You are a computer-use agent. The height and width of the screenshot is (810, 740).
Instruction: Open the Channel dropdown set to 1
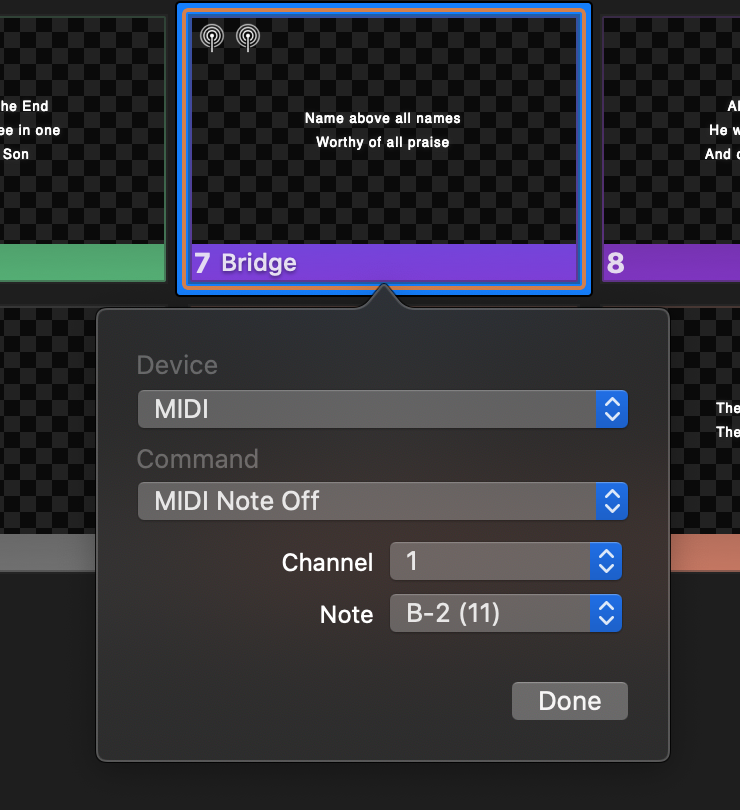click(505, 561)
